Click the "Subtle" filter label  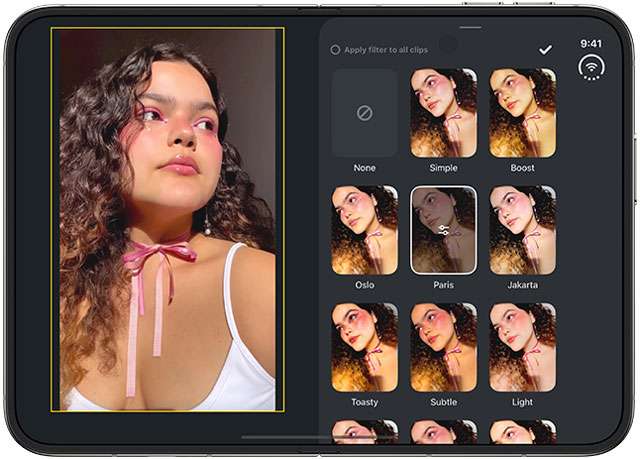click(443, 402)
